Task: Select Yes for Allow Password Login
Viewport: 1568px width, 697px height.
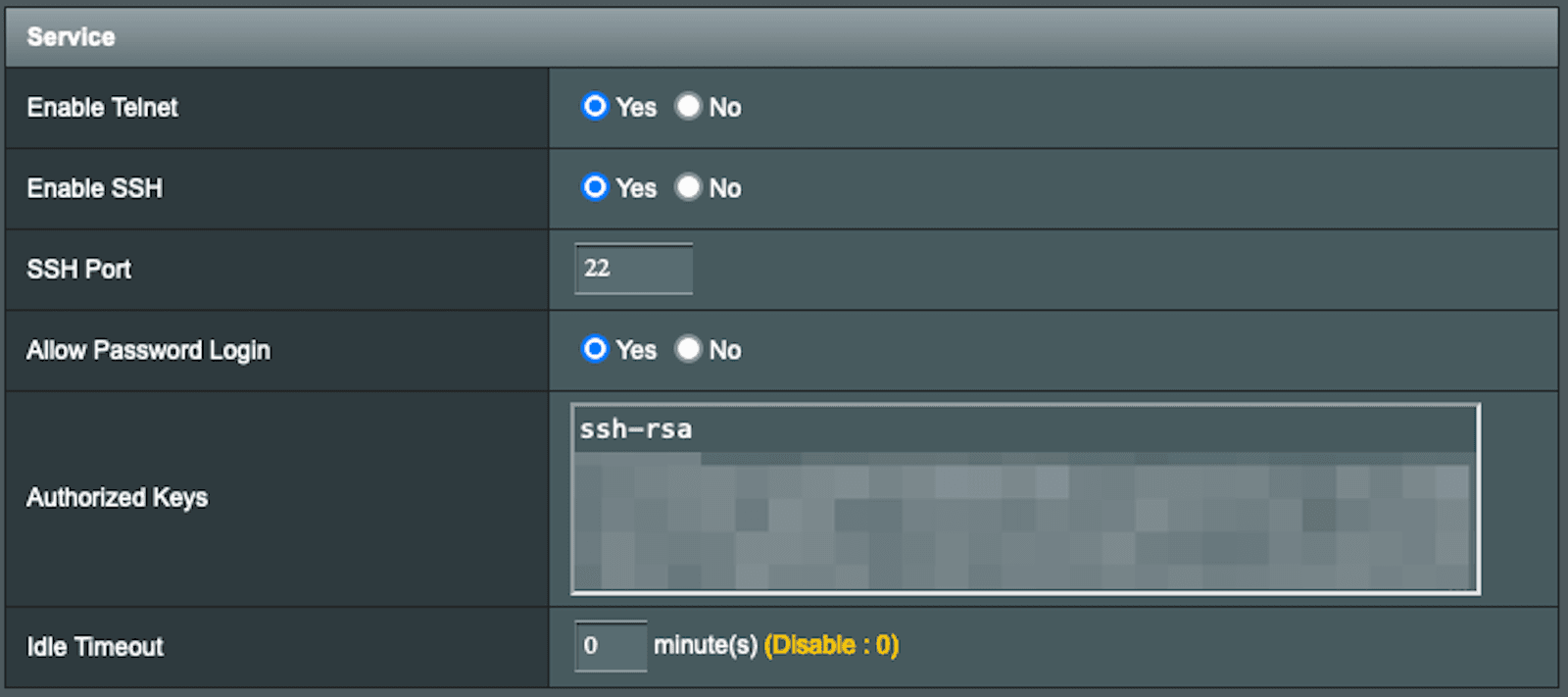Action: [x=594, y=349]
